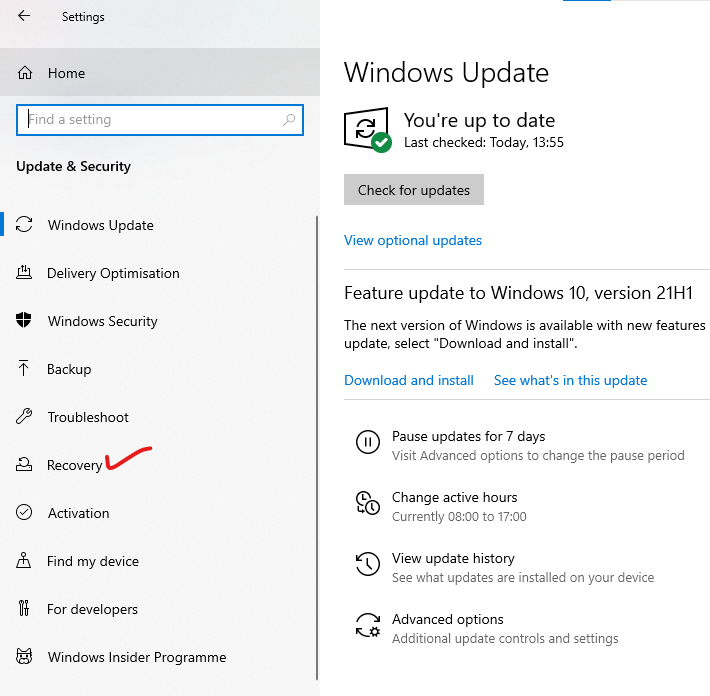The height and width of the screenshot is (696, 710).
Task: Open the Troubleshoot section
Action: point(158,417)
